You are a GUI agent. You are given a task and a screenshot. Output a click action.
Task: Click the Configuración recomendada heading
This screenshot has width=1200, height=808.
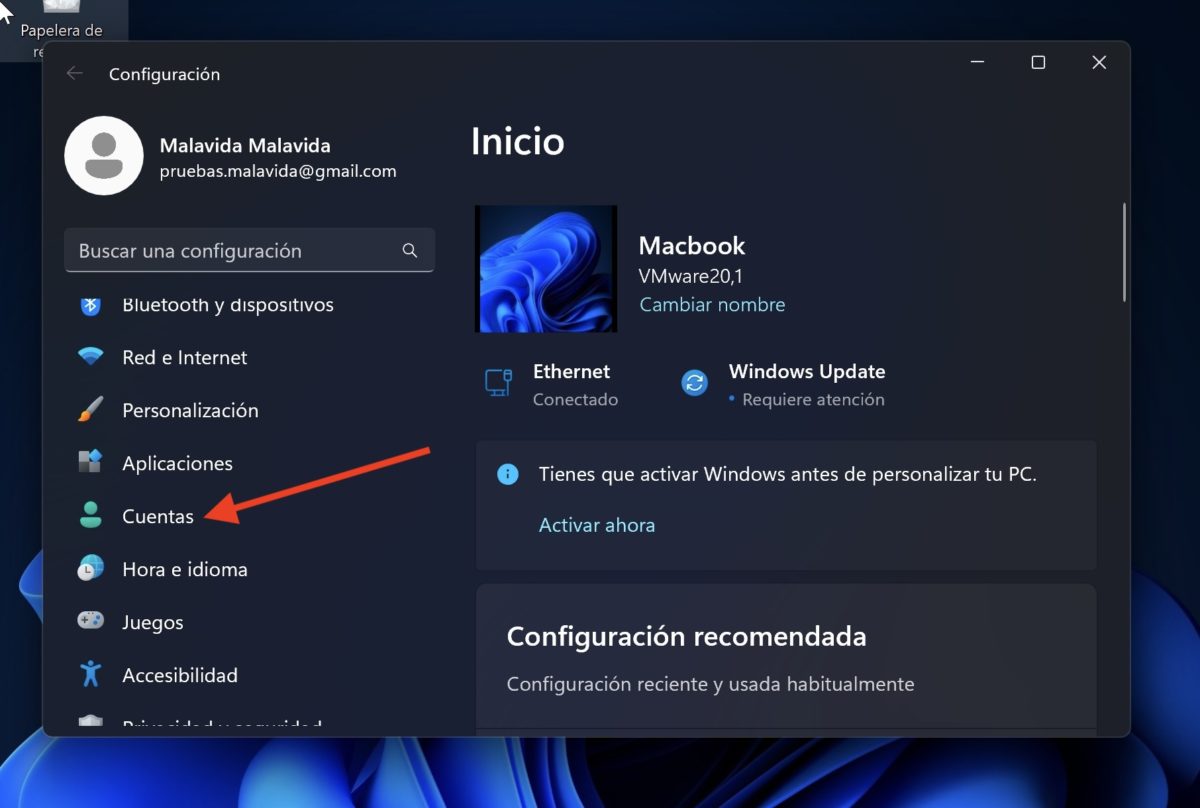coord(686,636)
